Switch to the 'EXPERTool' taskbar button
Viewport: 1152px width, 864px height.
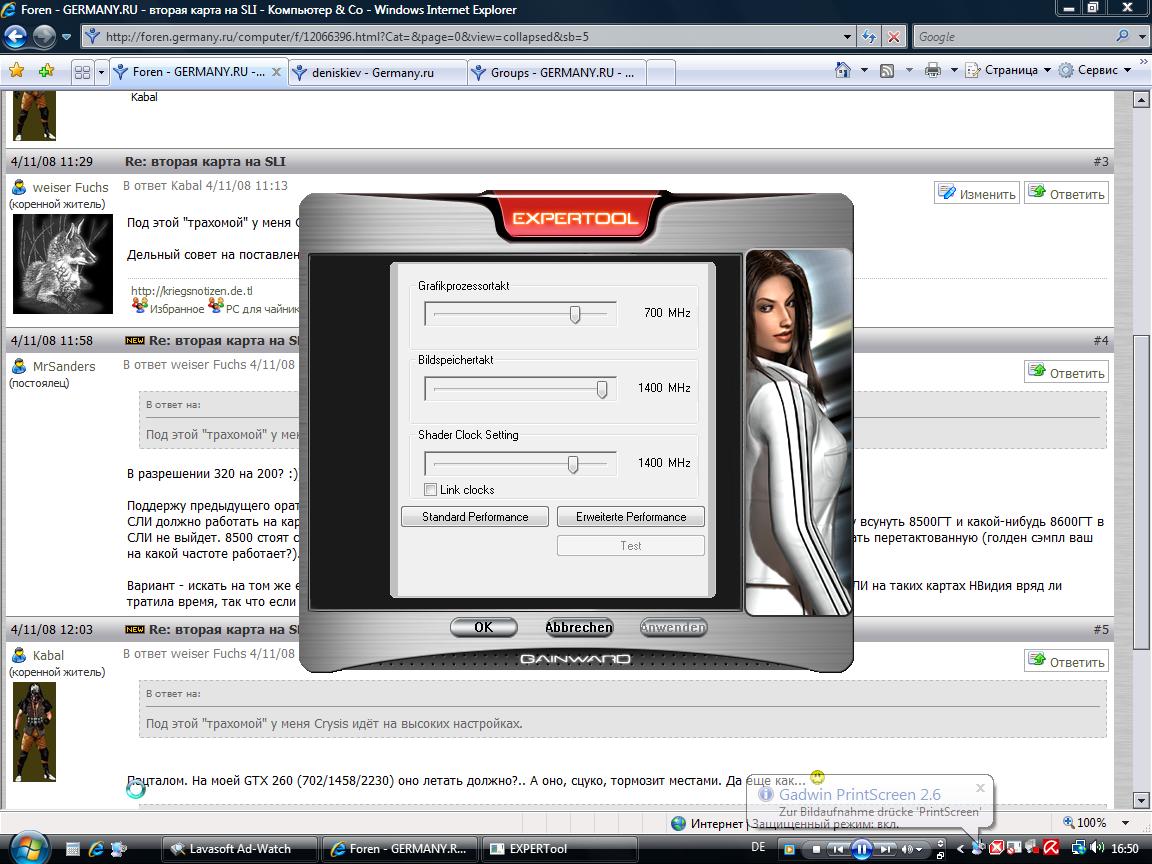coord(559,849)
